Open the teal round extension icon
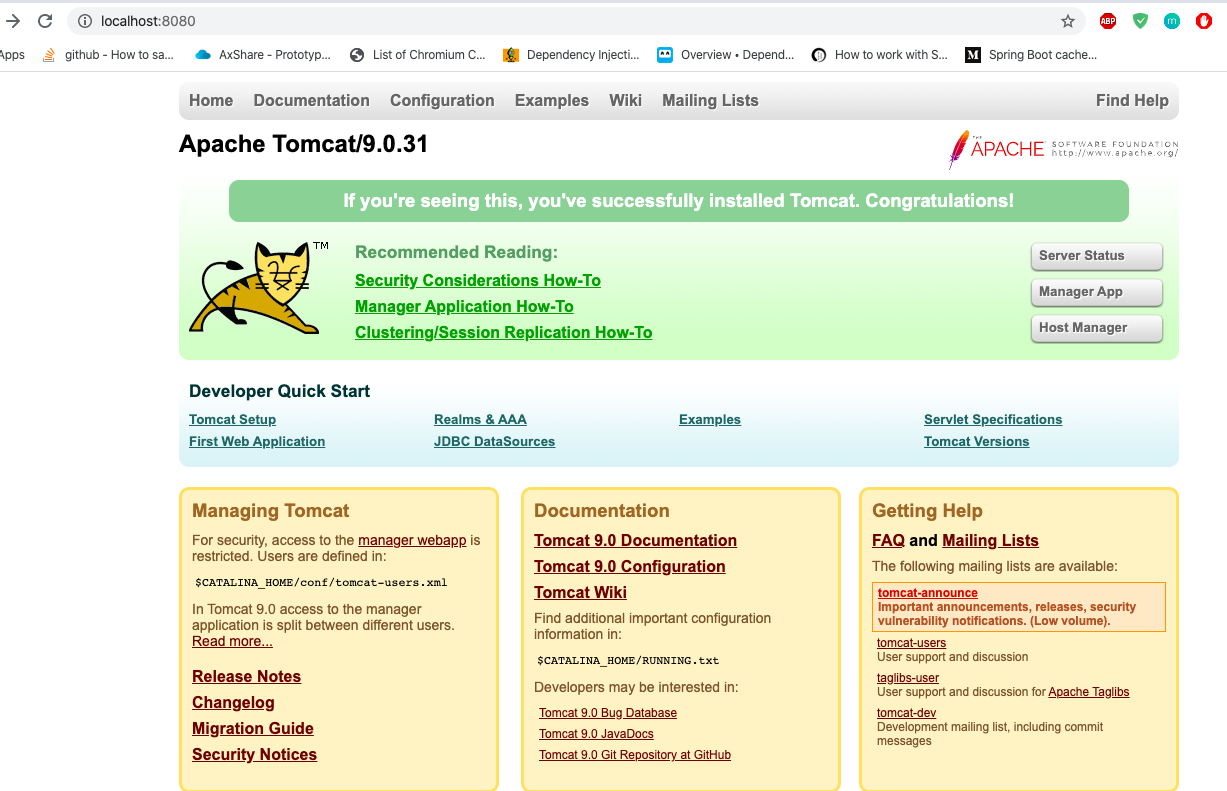Viewport: 1227px width, 791px height. [1172, 21]
